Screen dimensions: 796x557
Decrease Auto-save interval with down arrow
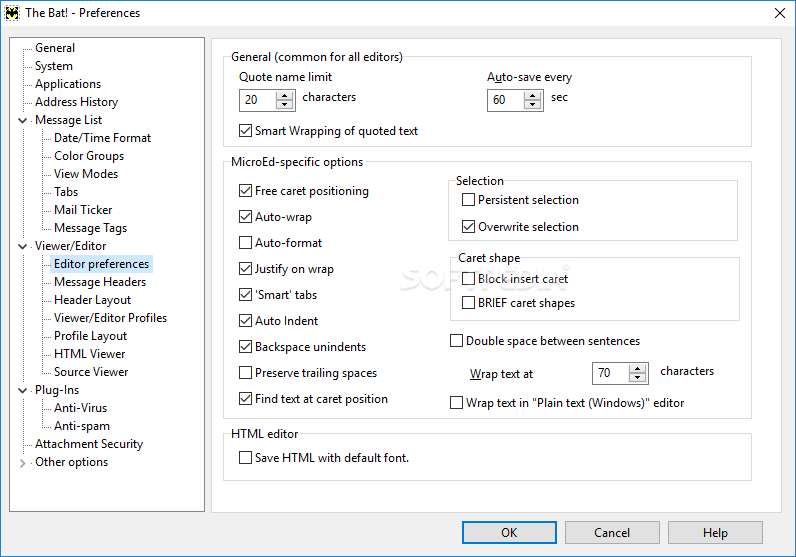pyautogui.click(x=533, y=105)
